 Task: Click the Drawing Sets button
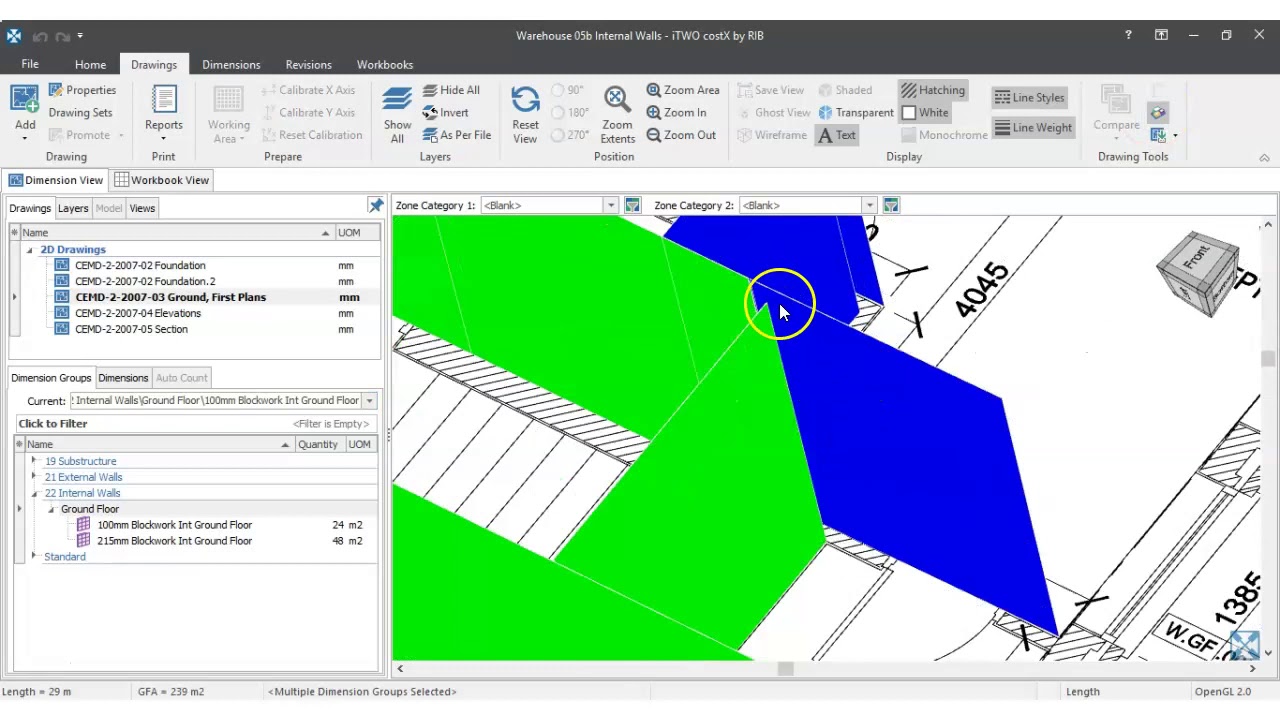(x=80, y=113)
